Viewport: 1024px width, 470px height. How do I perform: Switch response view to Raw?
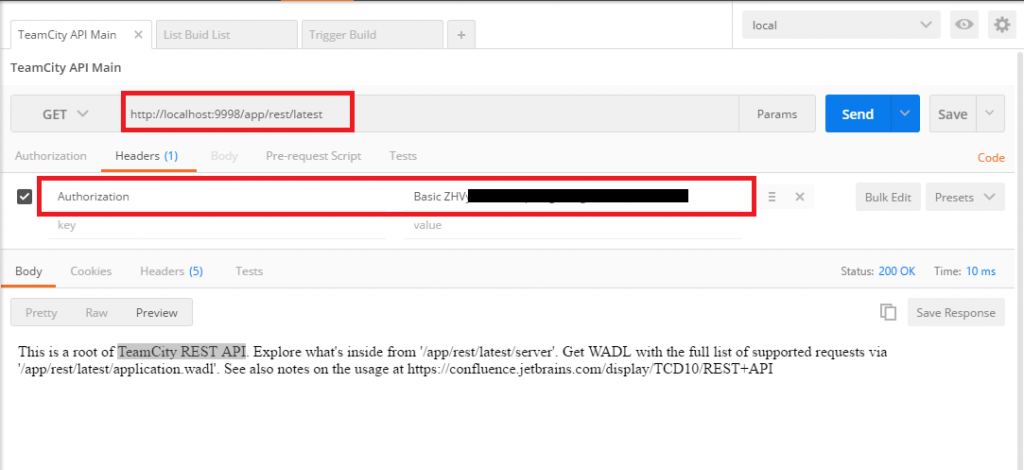97,313
